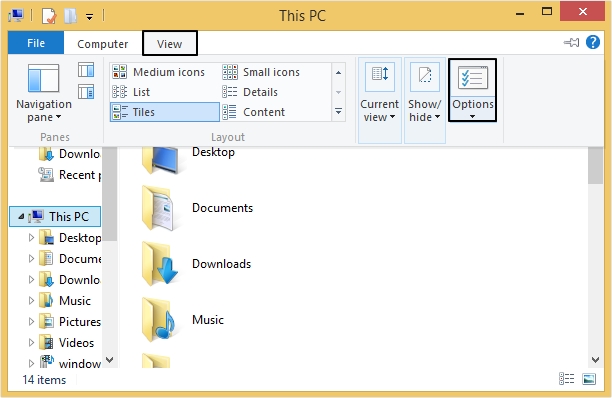
Task: Select the Documents label in file pane
Action: 222,208
